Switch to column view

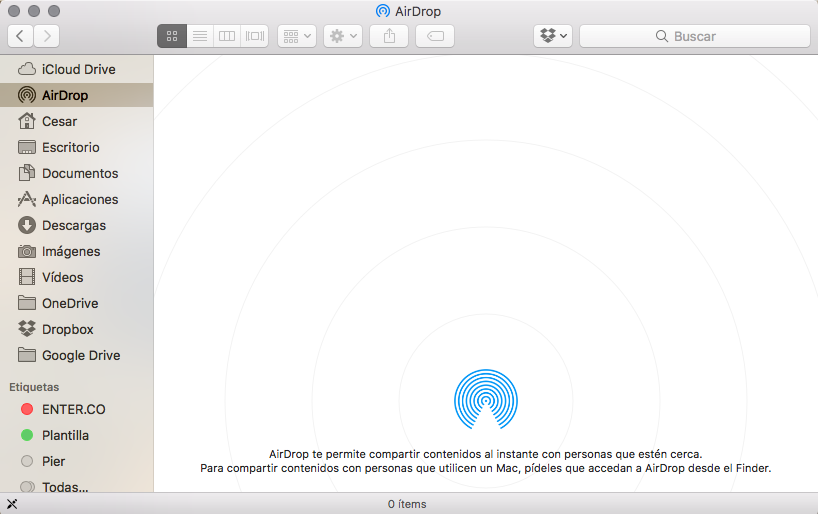click(227, 36)
